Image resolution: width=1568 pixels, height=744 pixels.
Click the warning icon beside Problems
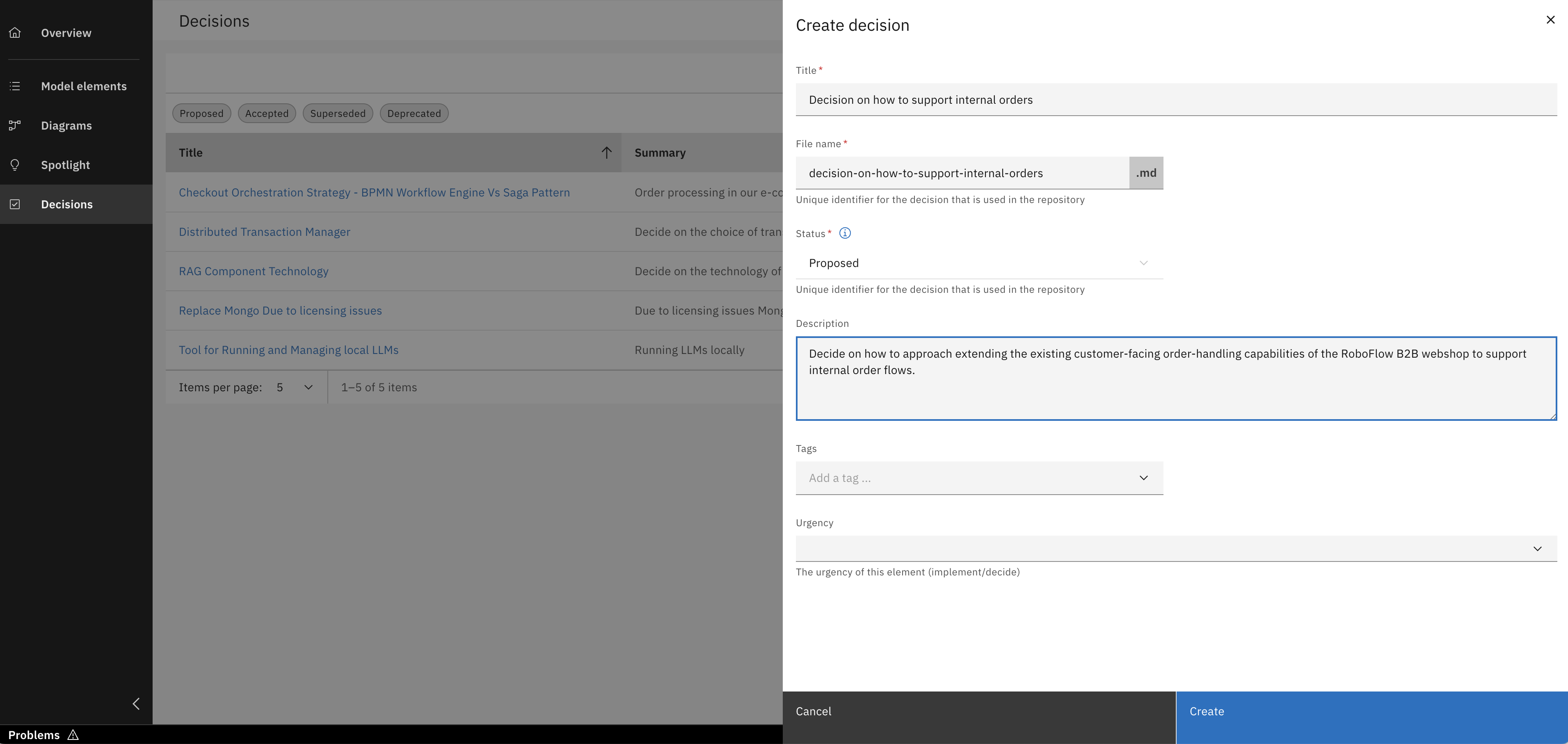point(73,735)
